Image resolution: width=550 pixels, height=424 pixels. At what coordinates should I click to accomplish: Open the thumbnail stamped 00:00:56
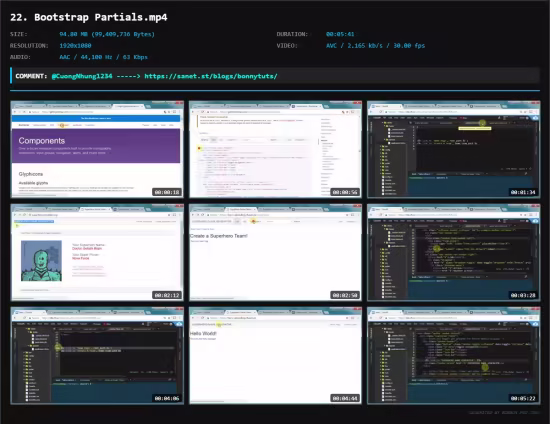tap(275, 149)
